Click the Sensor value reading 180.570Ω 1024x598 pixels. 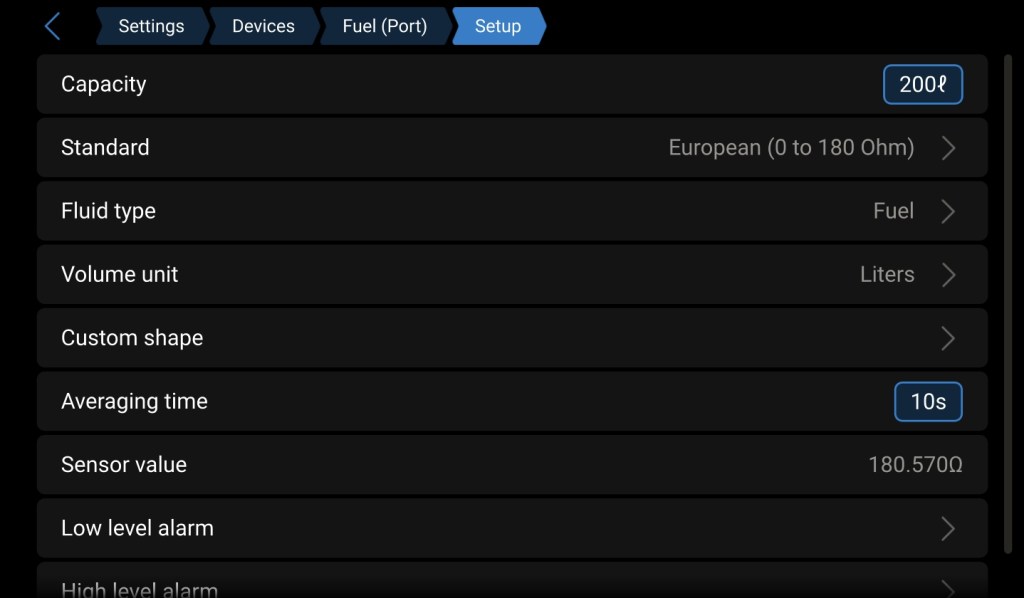(915, 465)
